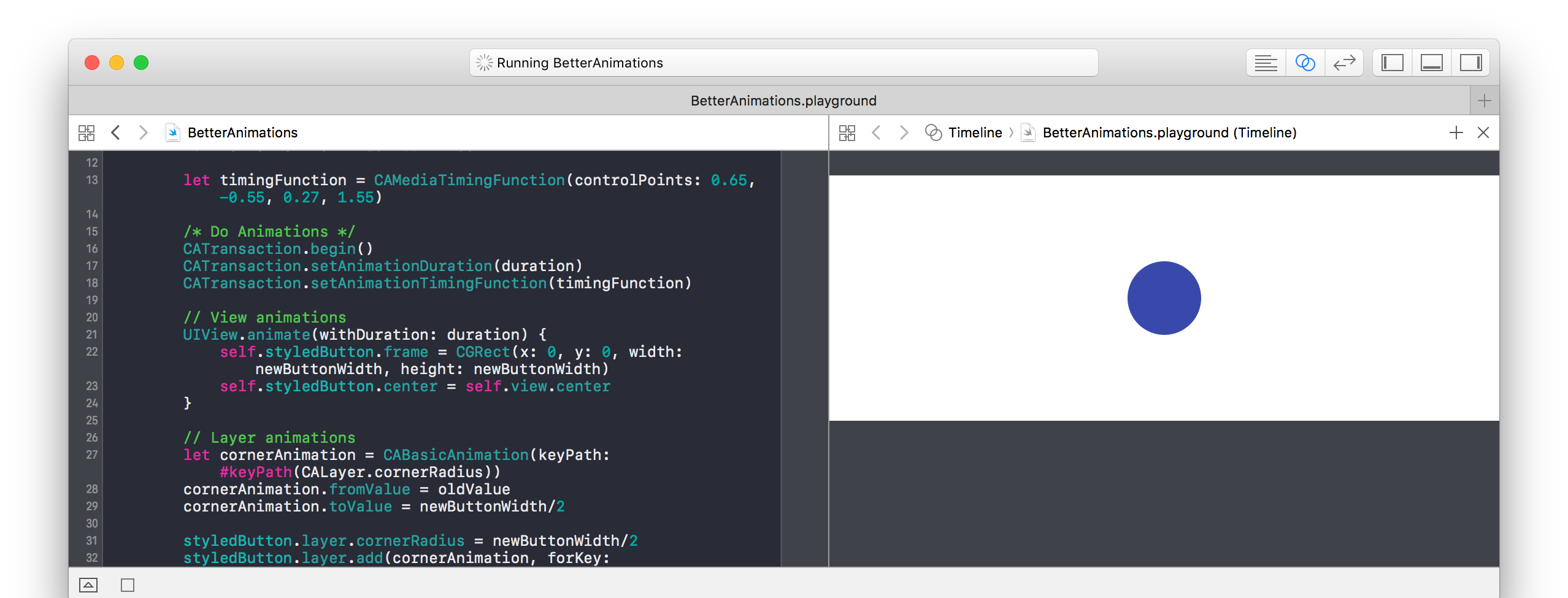Select the BetterAnimations.playground tab

783,101
